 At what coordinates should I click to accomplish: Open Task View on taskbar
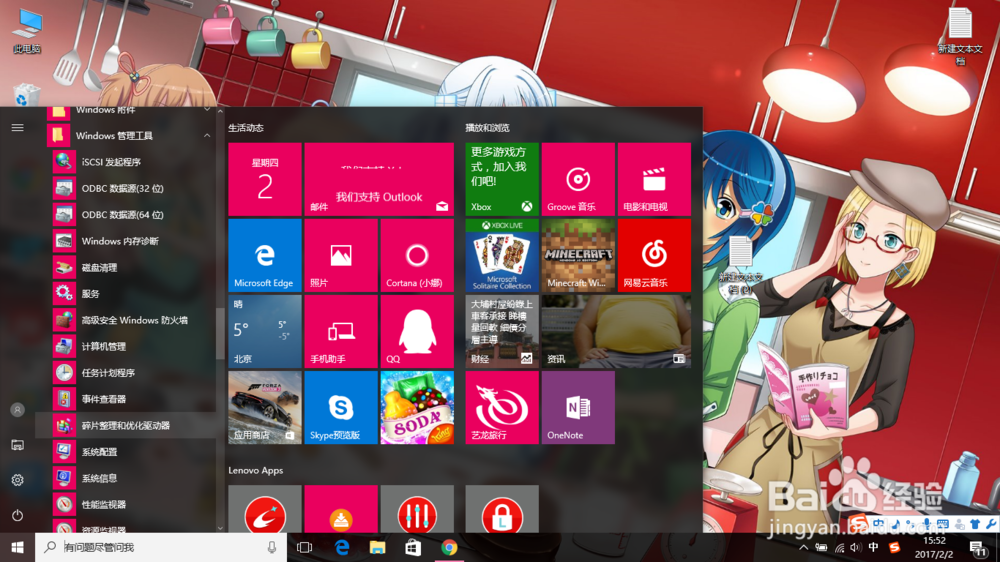click(x=305, y=547)
